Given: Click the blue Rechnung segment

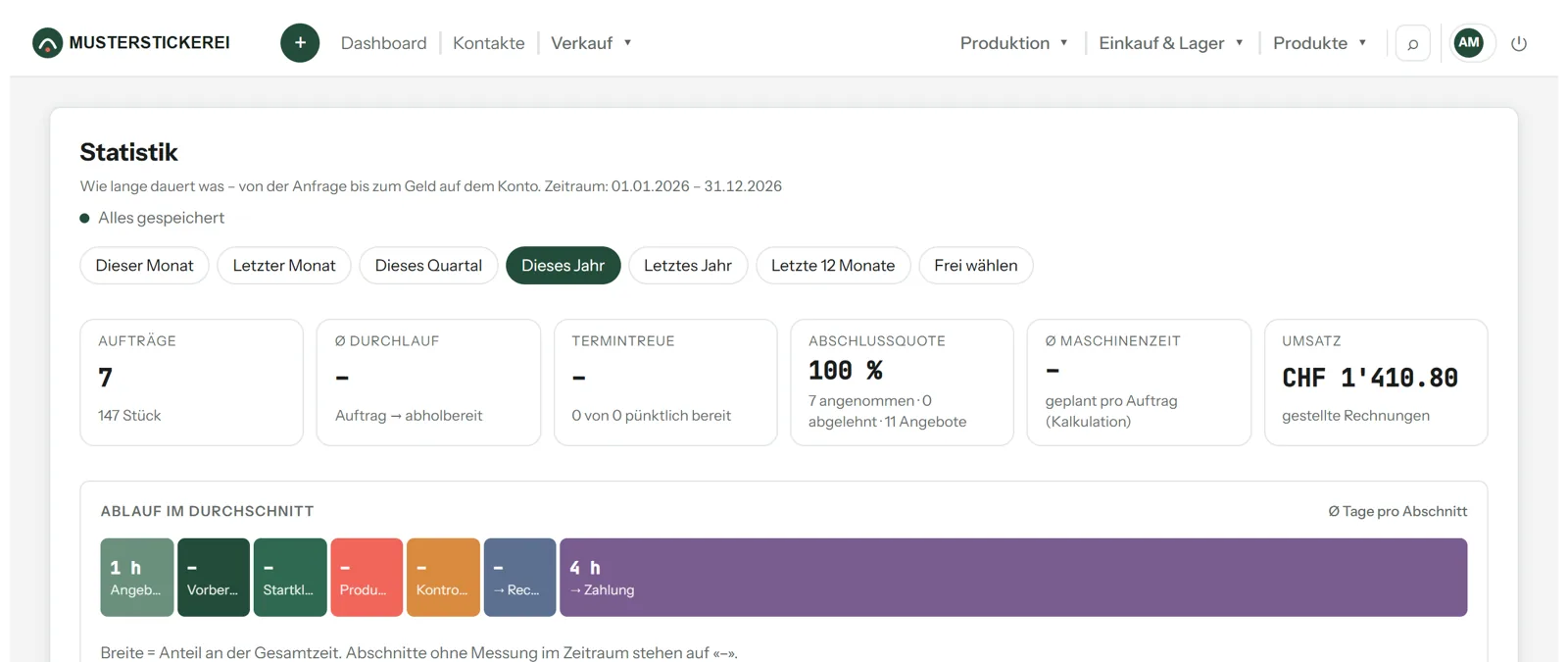Looking at the screenshot, I should pyautogui.click(x=519, y=578).
